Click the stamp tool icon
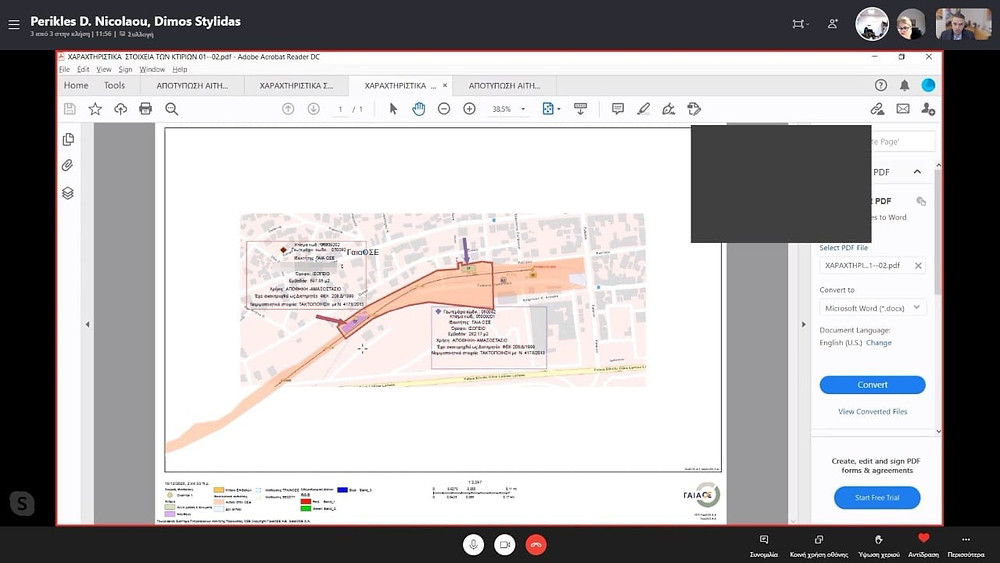1000x563 pixels. coord(694,109)
